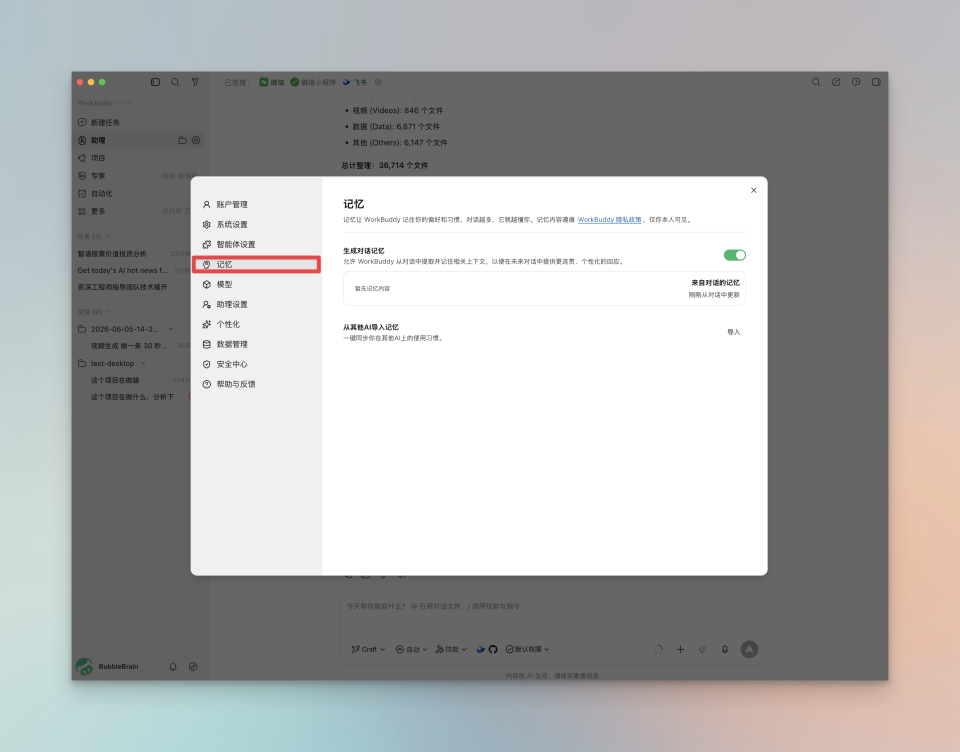Image resolution: width=960 pixels, height=752 pixels.
Task: Expand the 2026-06-05-14-3... space folder
Action: click(x=125, y=329)
